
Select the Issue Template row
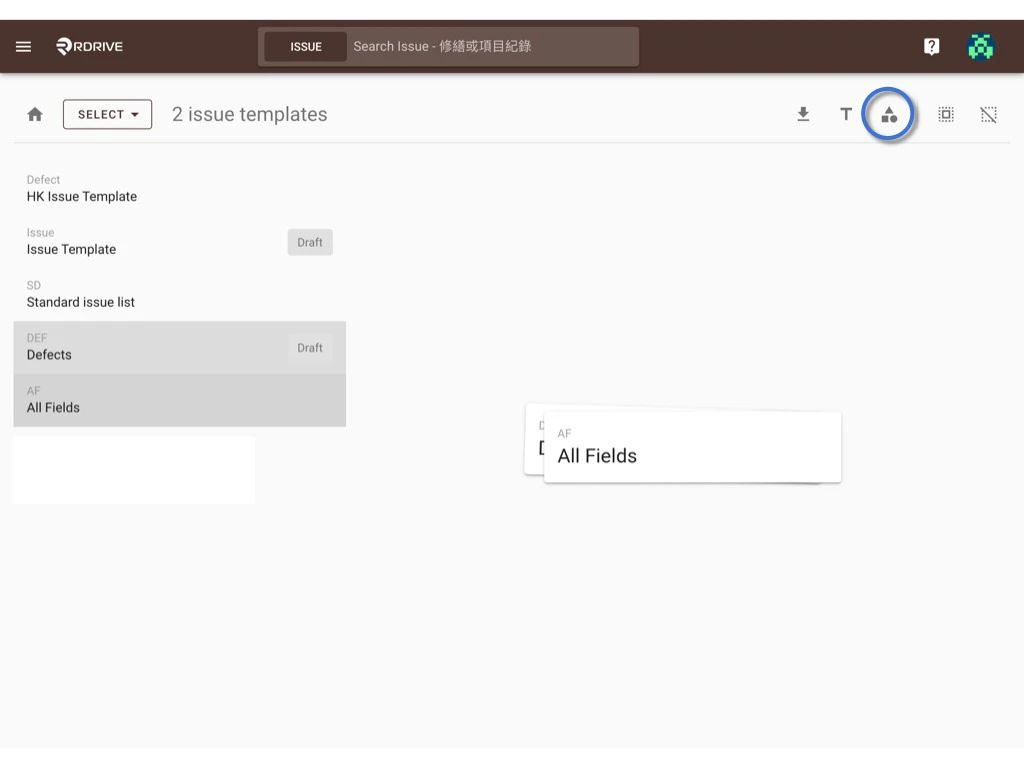coord(180,242)
